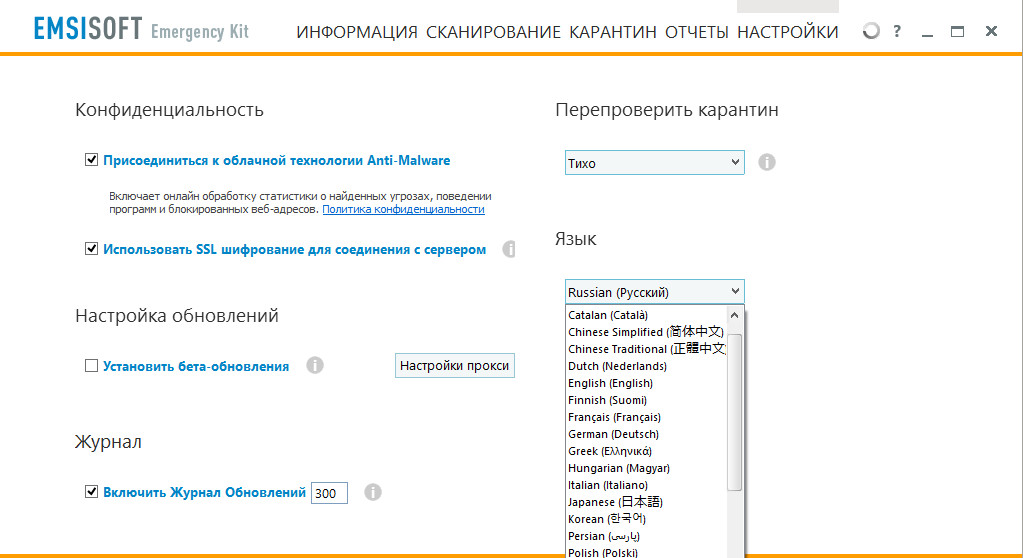1023x558 pixels.
Task: Open the СКАНИРОВАНИЕ tab
Action: (493, 32)
